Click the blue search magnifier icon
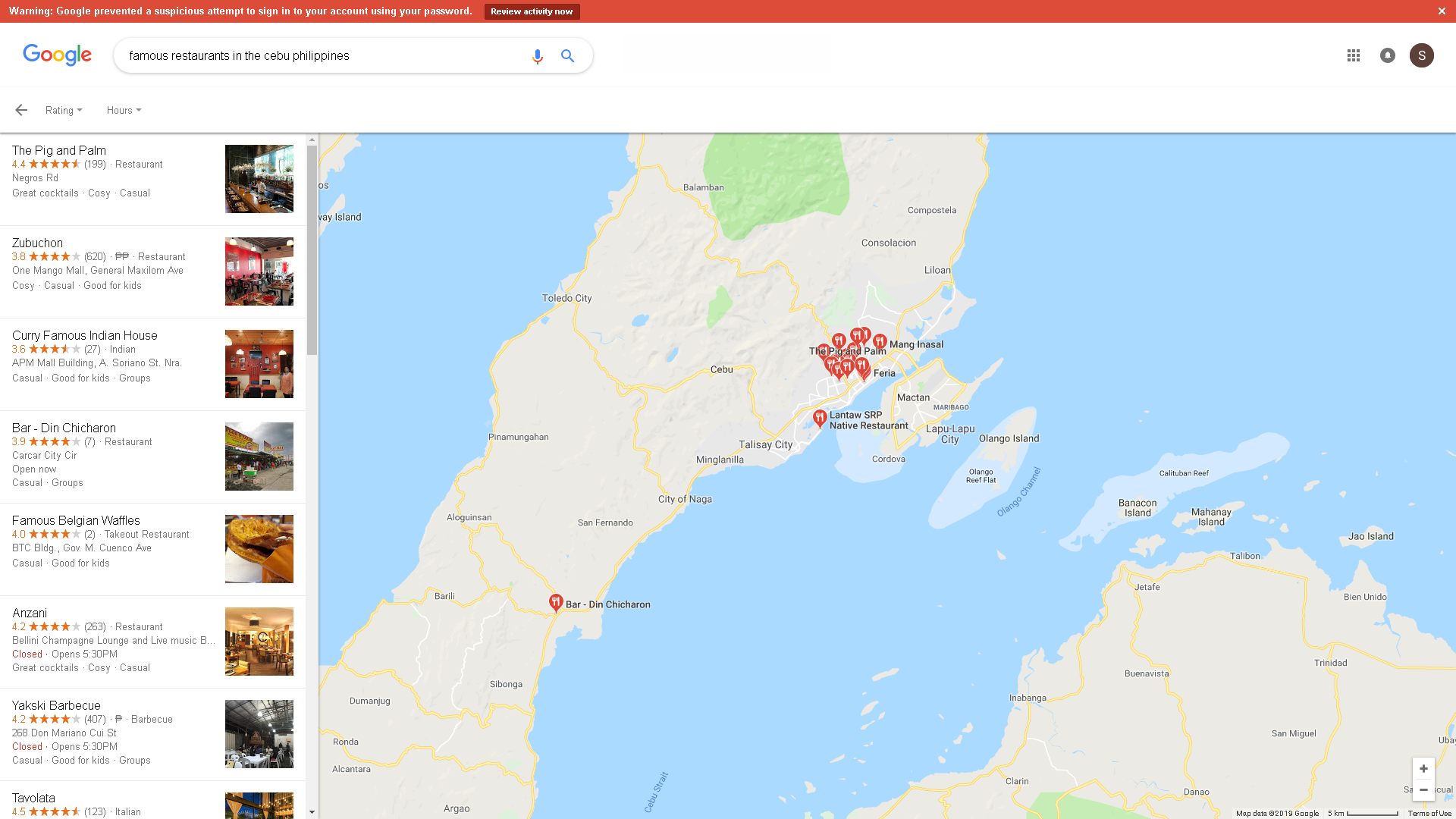Viewport: 1456px width, 819px height. tap(567, 56)
